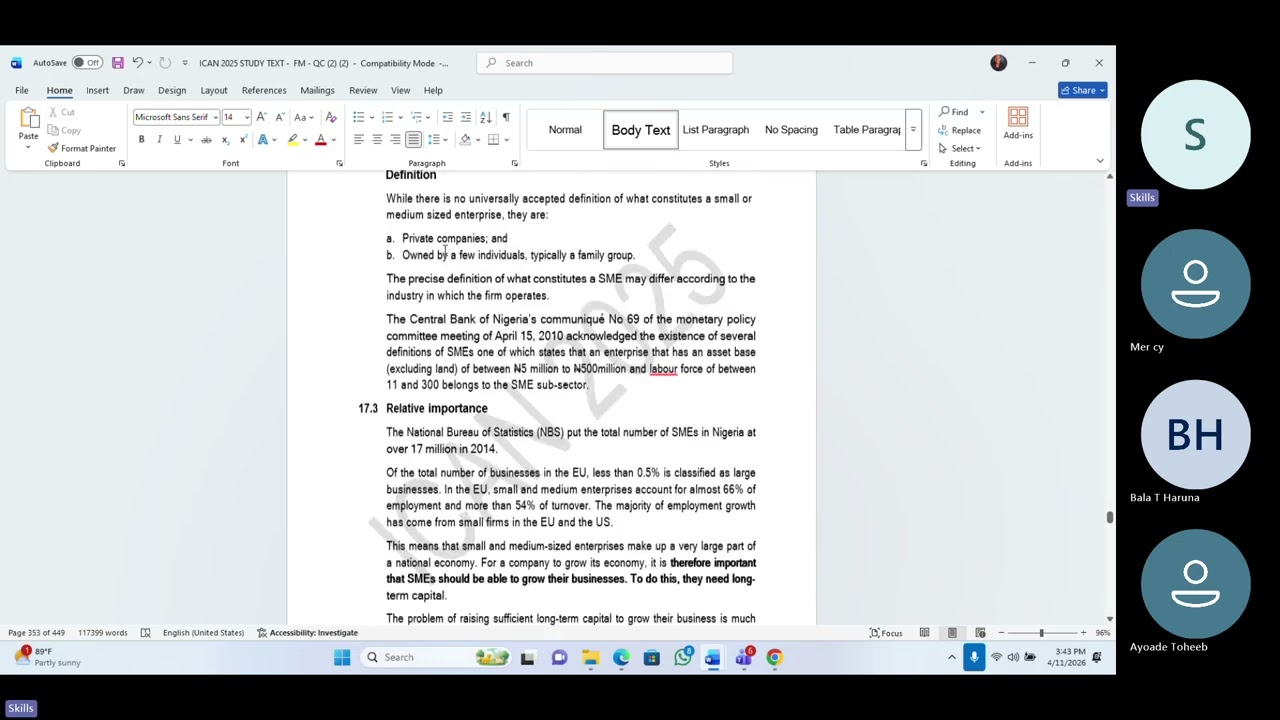The width and height of the screenshot is (1280, 720).
Task: Align text to the right
Action: tap(395, 140)
